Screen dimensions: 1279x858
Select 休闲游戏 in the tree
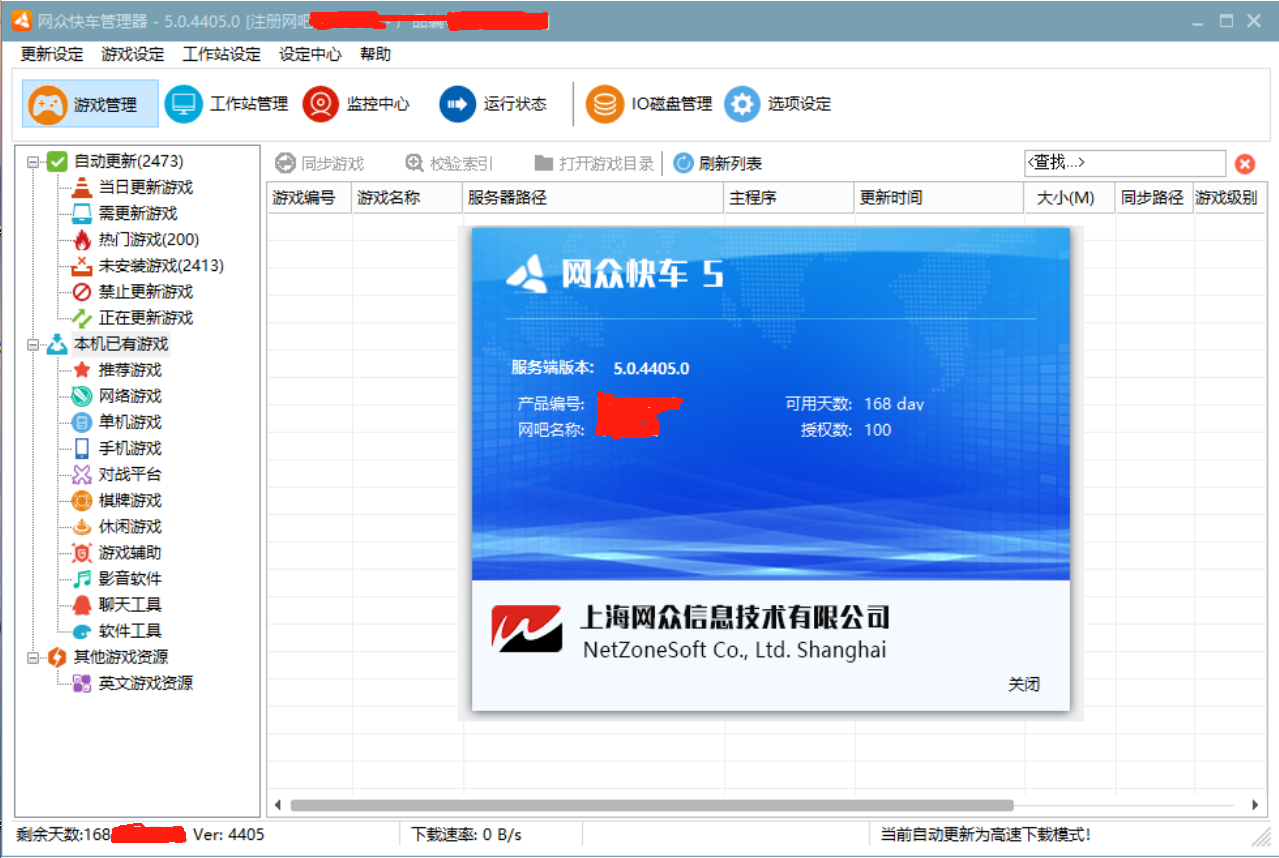tap(130, 527)
